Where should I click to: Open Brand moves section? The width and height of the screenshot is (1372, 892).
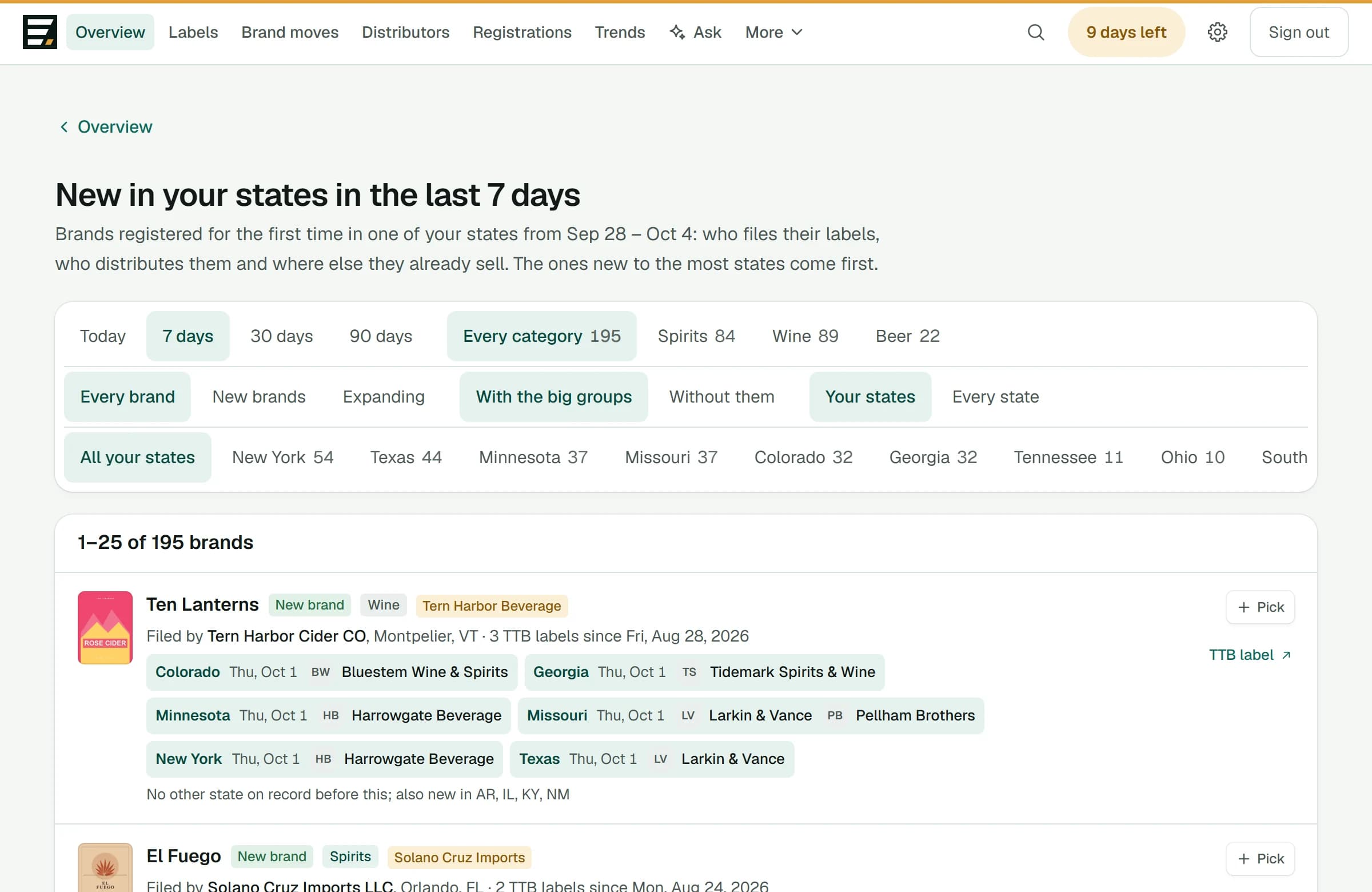290,32
